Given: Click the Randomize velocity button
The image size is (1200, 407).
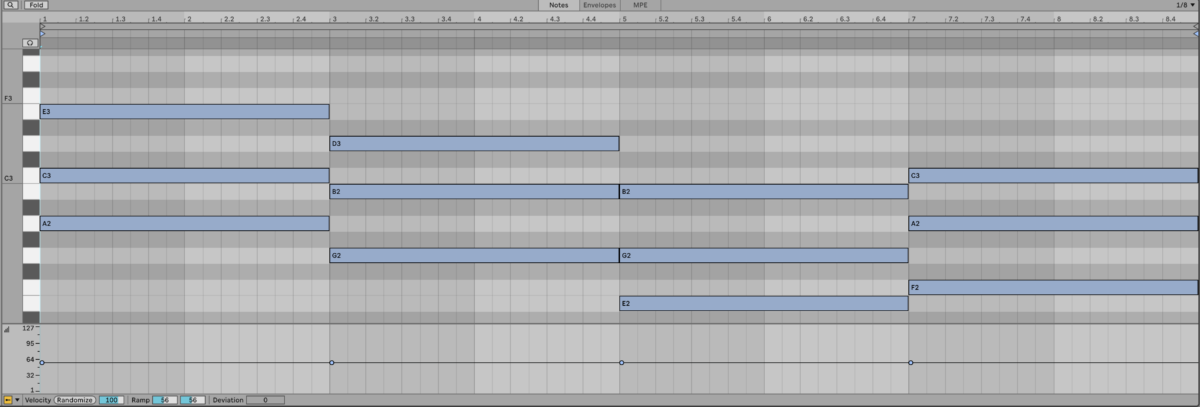Looking at the screenshot, I should tap(75, 400).
